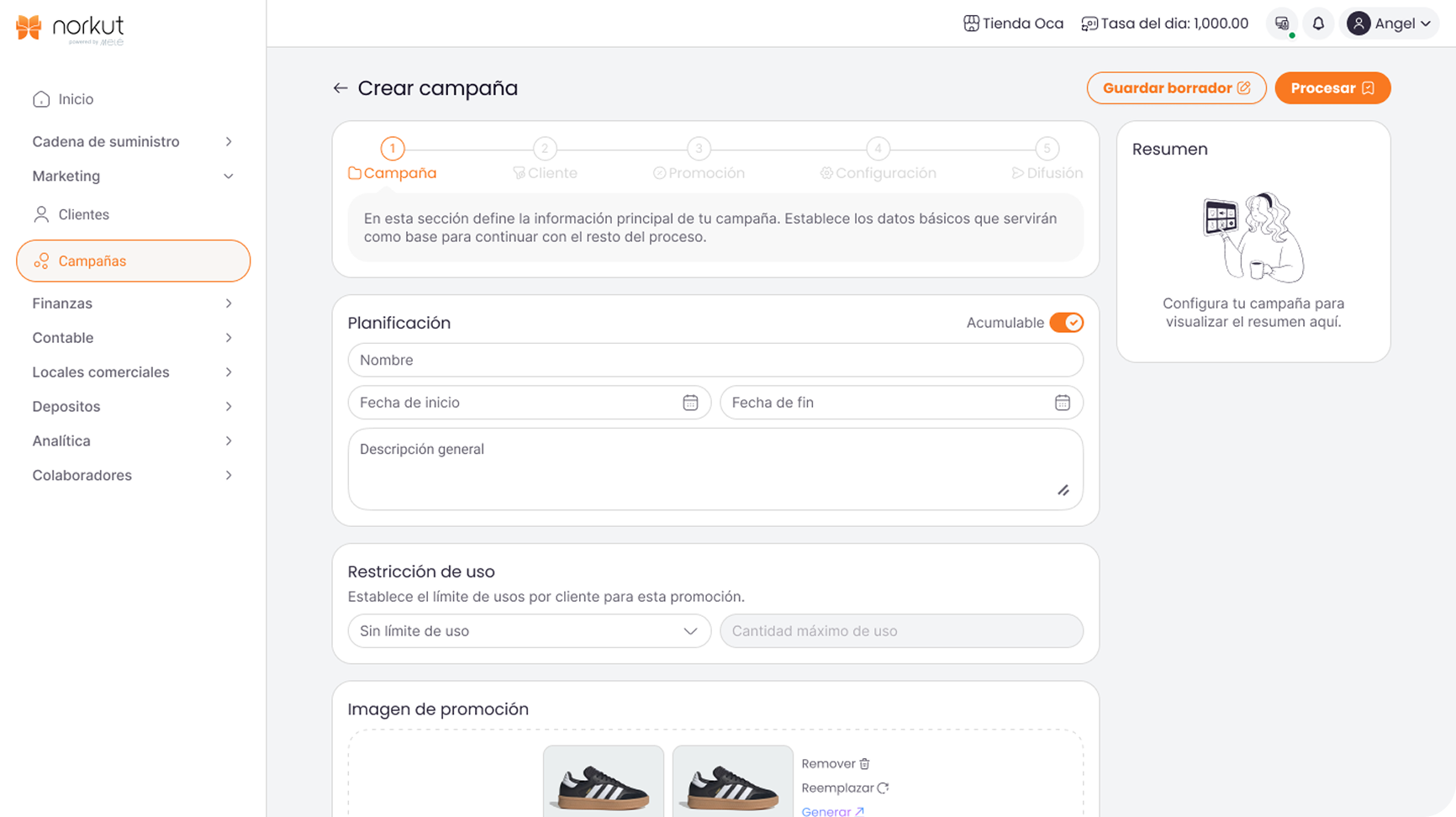Click the norkut logo in the top left
This screenshot has height=817, width=1456.
pyautogui.click(x=67, y=26)
